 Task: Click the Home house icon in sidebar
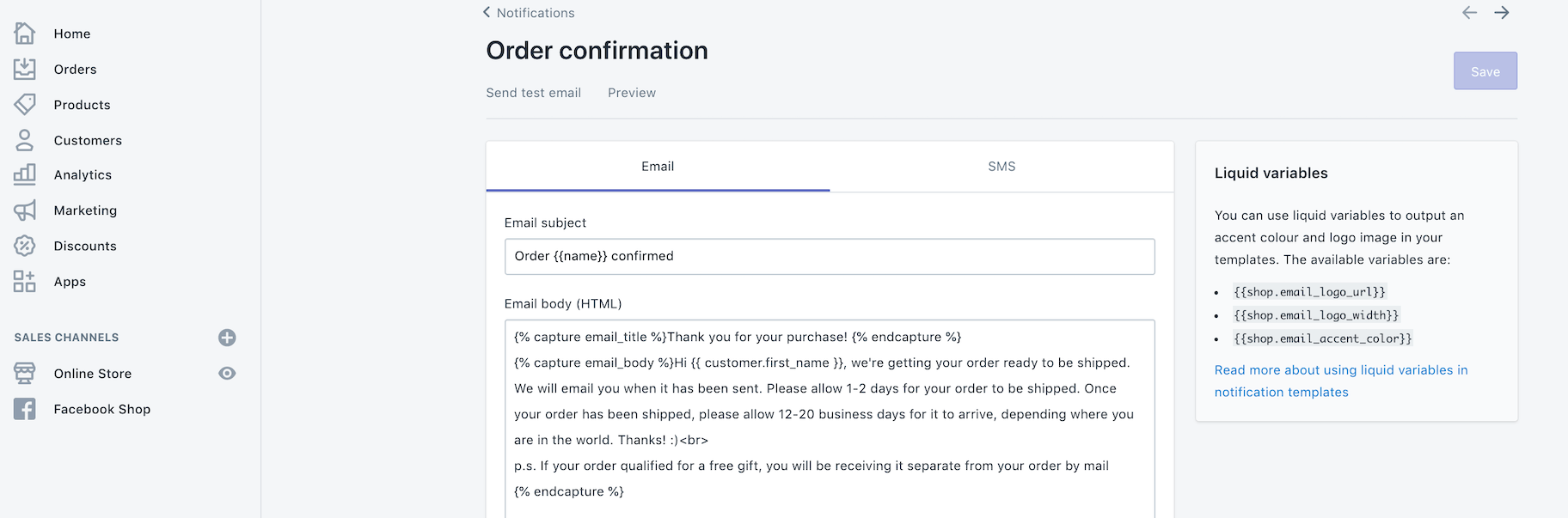pos(25,34)
